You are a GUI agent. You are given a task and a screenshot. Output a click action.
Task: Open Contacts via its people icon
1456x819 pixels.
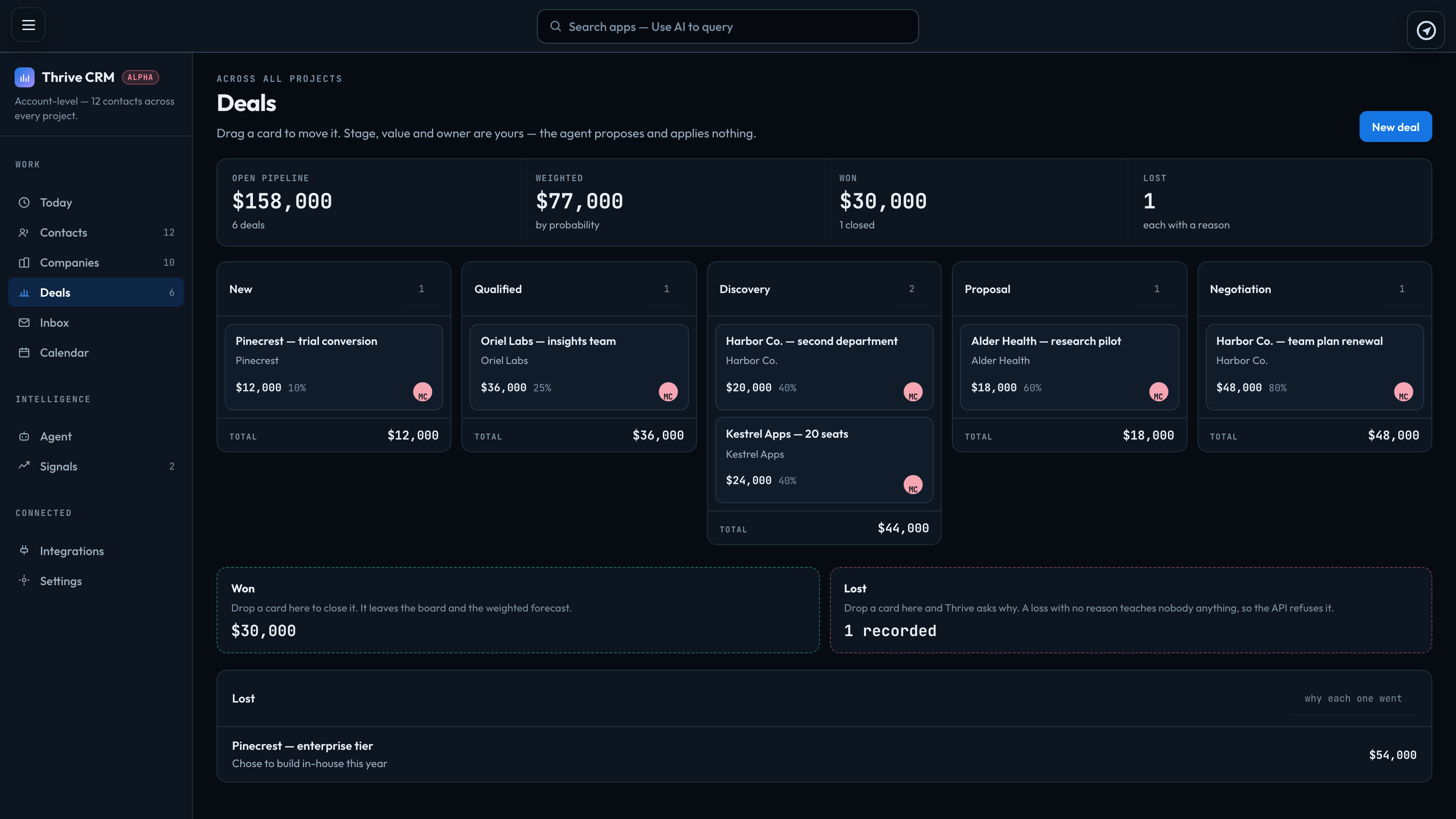(x=24, y=233)
